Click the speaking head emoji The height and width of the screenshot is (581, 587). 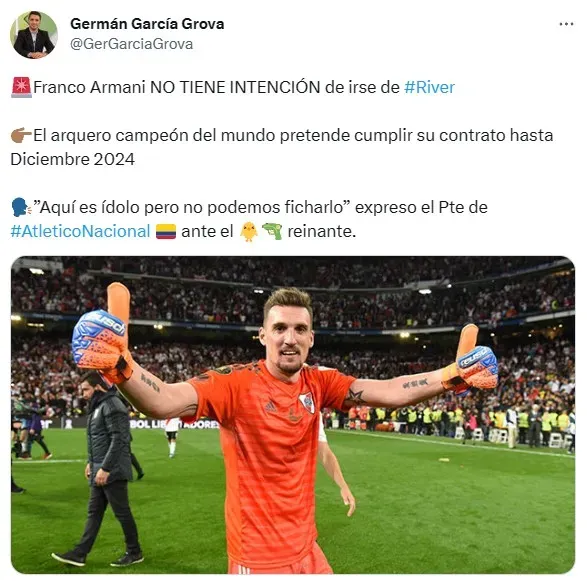pos(21,207)
